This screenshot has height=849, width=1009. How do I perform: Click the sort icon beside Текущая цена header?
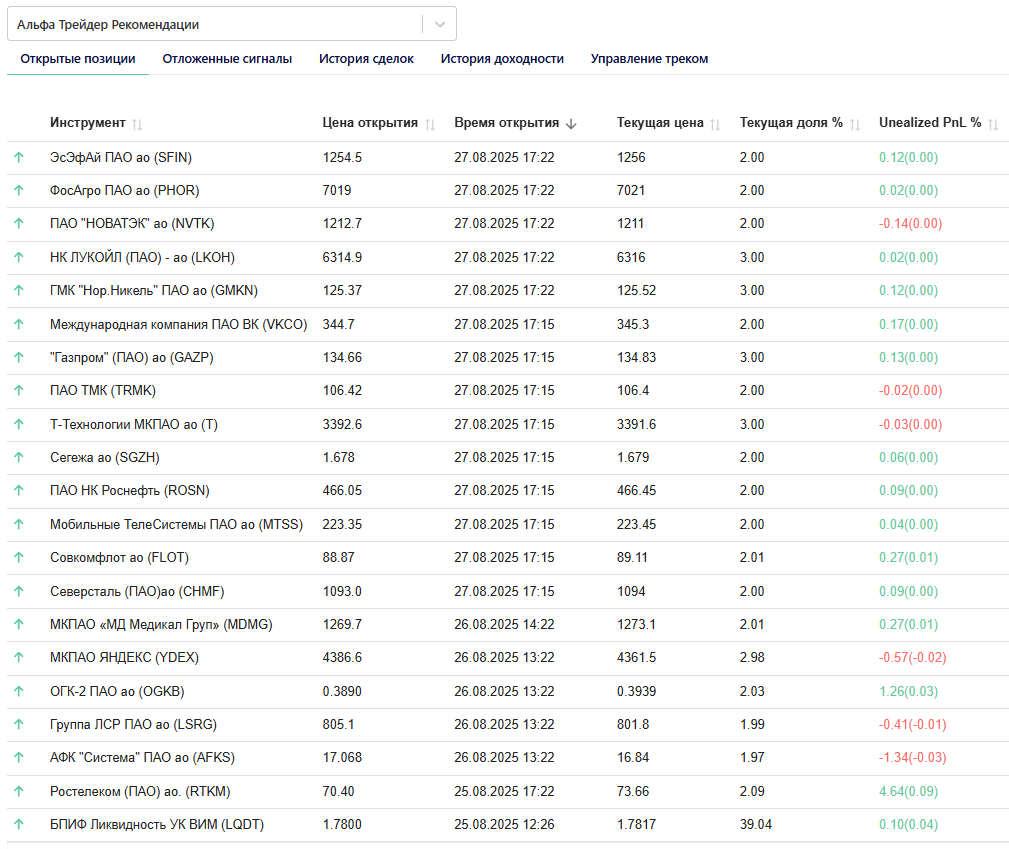[716, 124]
